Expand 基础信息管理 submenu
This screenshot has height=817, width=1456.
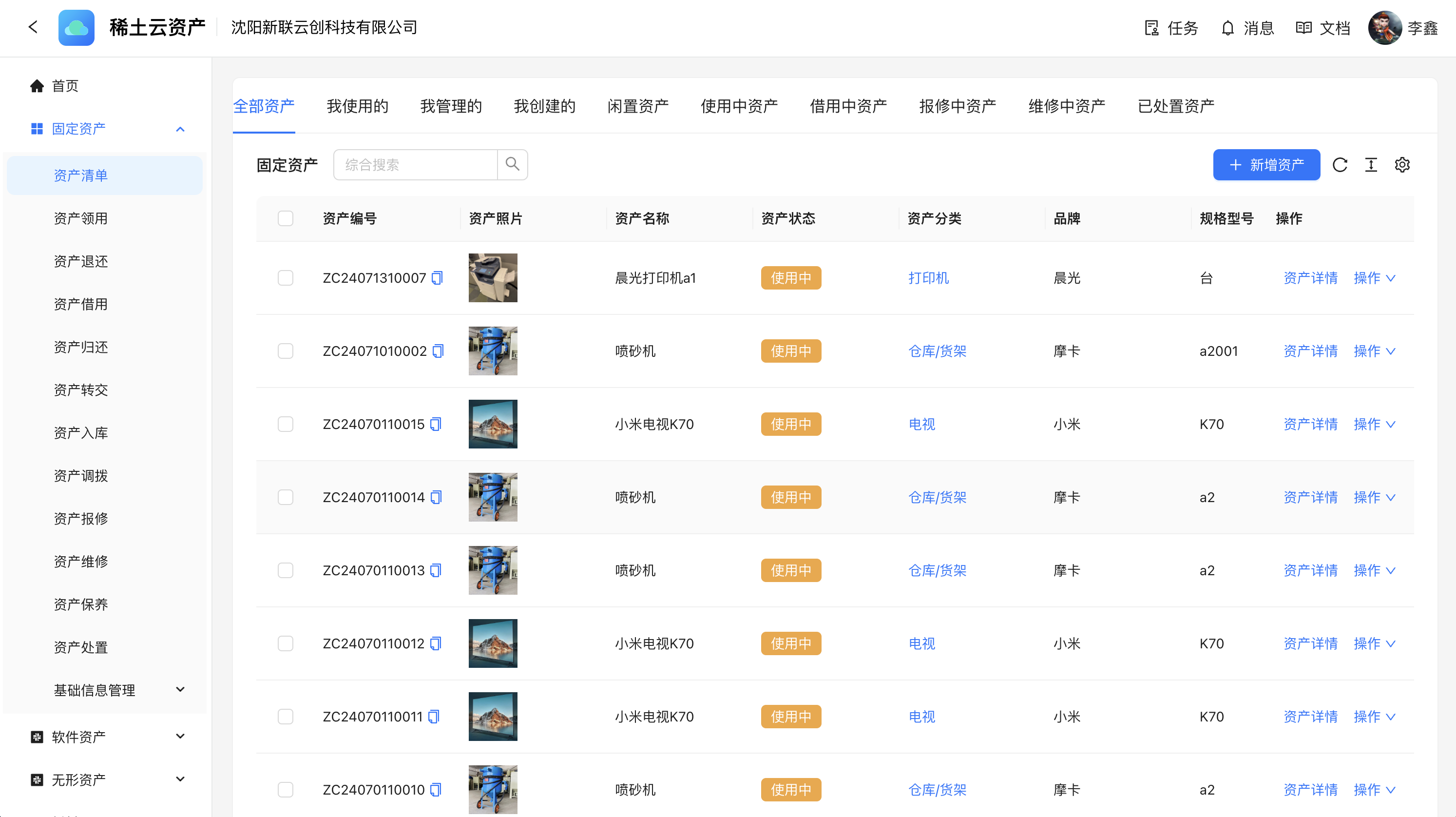pyautogui.click(x=180, y=689)
